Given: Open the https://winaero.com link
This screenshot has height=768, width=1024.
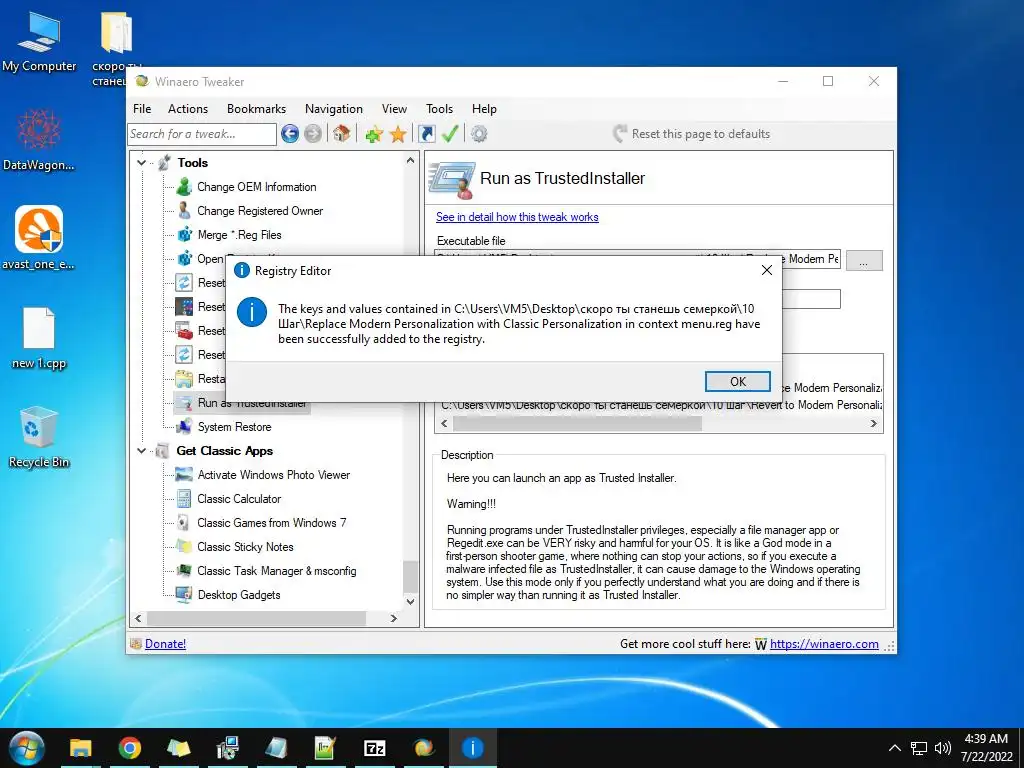Looking at the screenshot, I should pyautogui.click(x=824, y=644).
